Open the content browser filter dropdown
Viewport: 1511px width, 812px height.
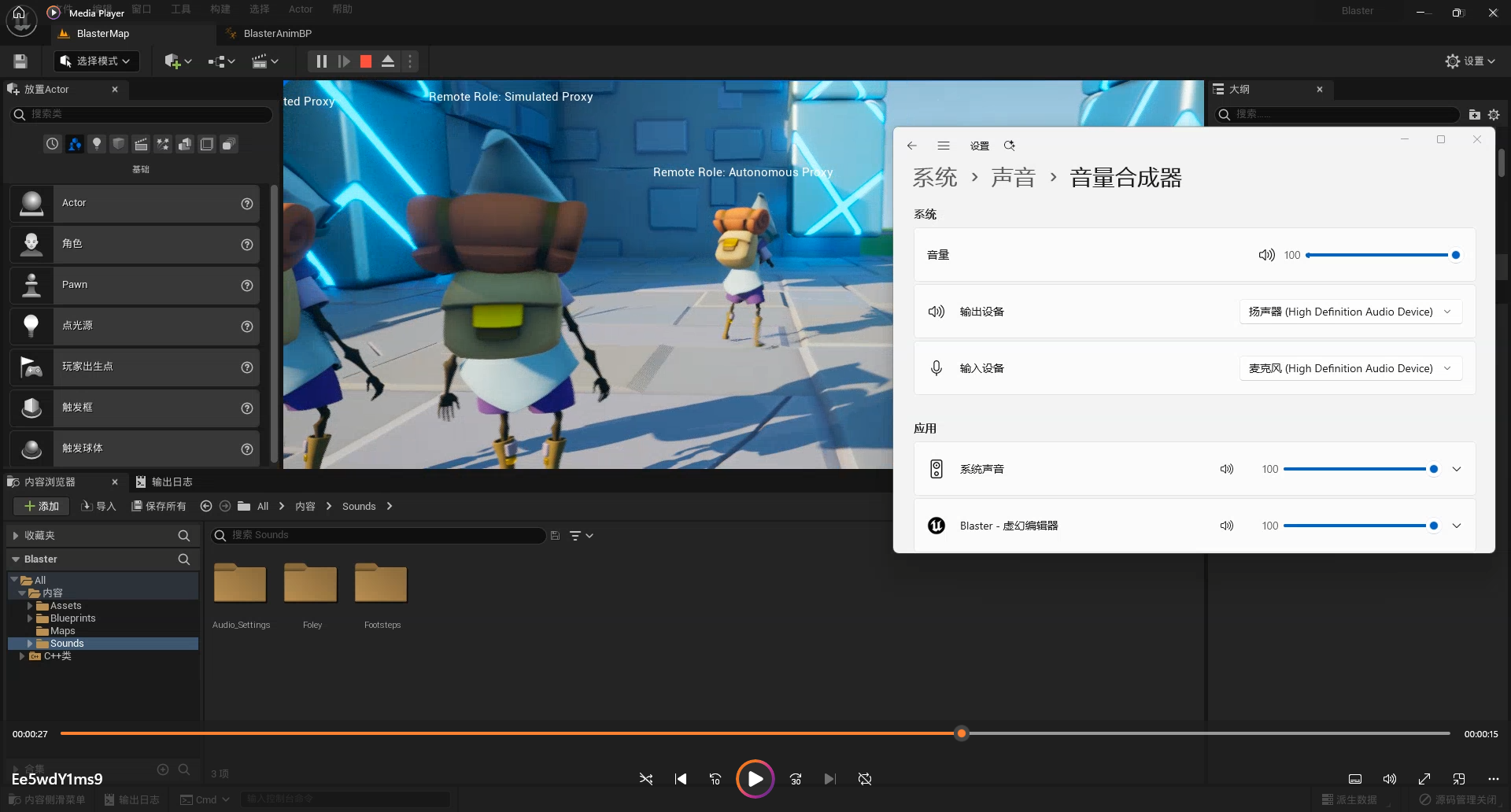581,536
